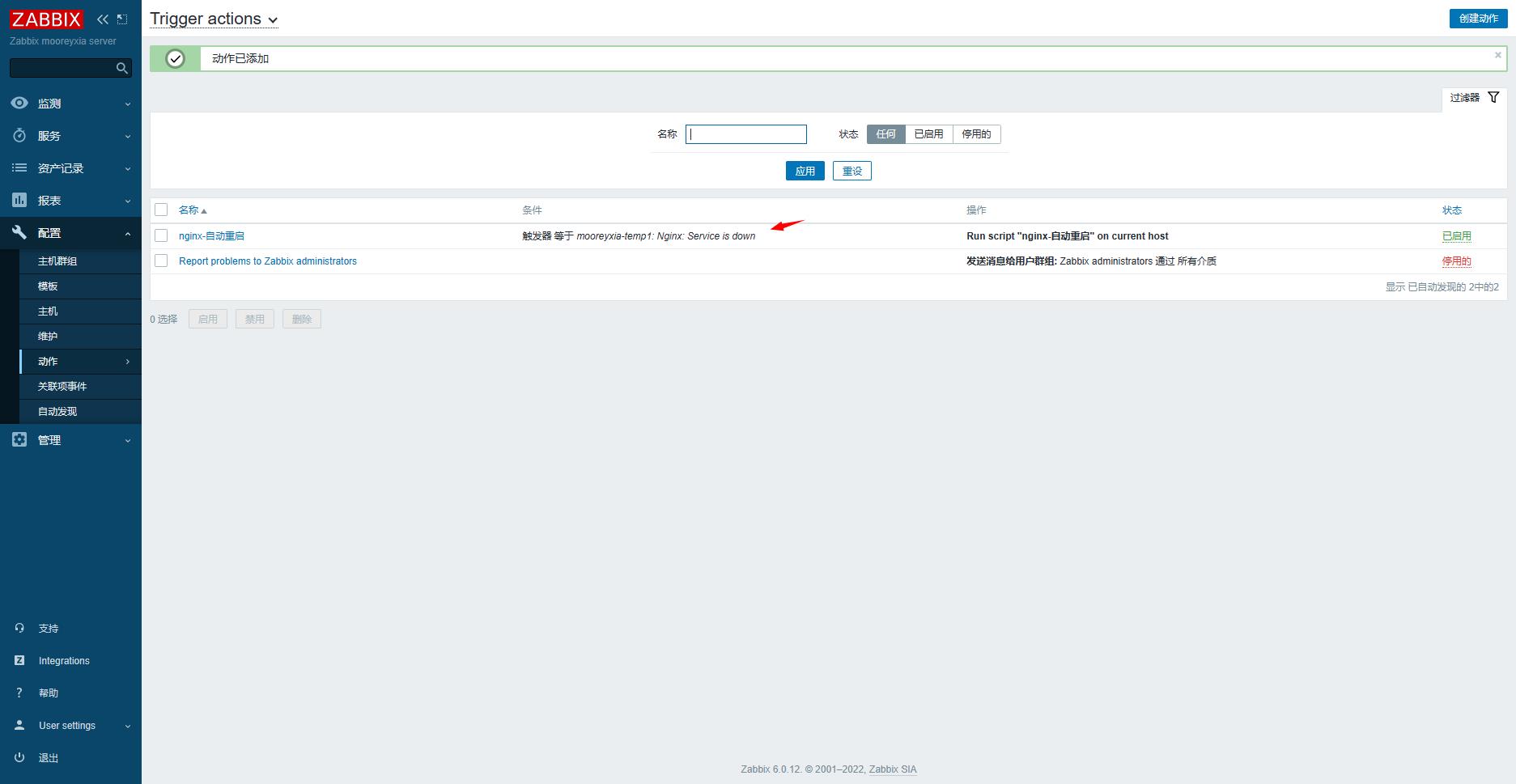The width and height of the screenshot is (1516, 784).
Task: Expand the 服务 menu chevron
Action: pyautogui.click(x=127, y=136)
